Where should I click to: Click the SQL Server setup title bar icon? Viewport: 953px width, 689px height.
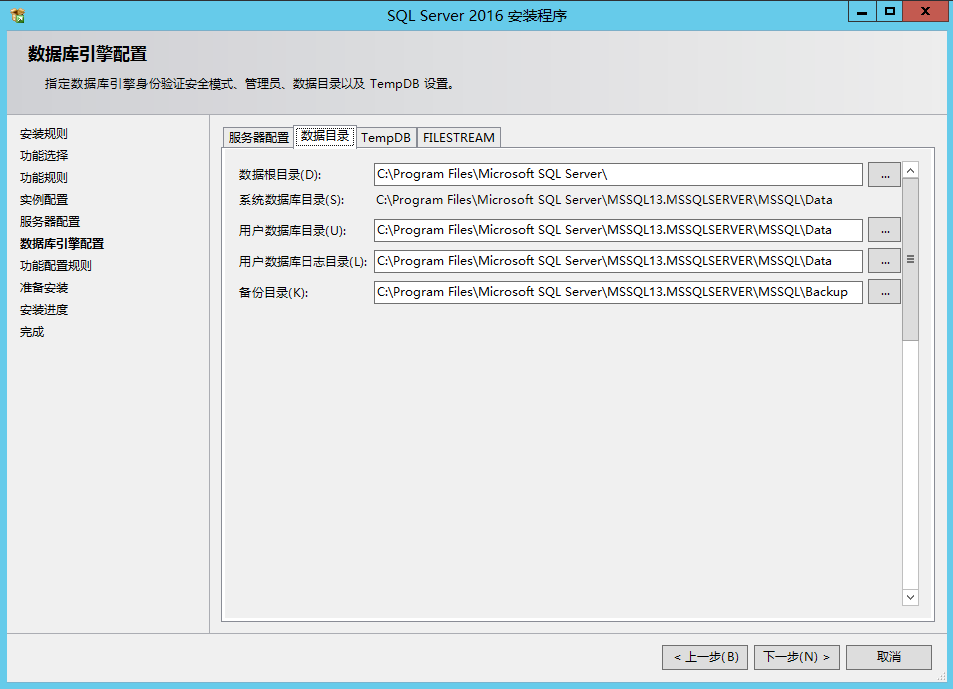coord(18,15)
